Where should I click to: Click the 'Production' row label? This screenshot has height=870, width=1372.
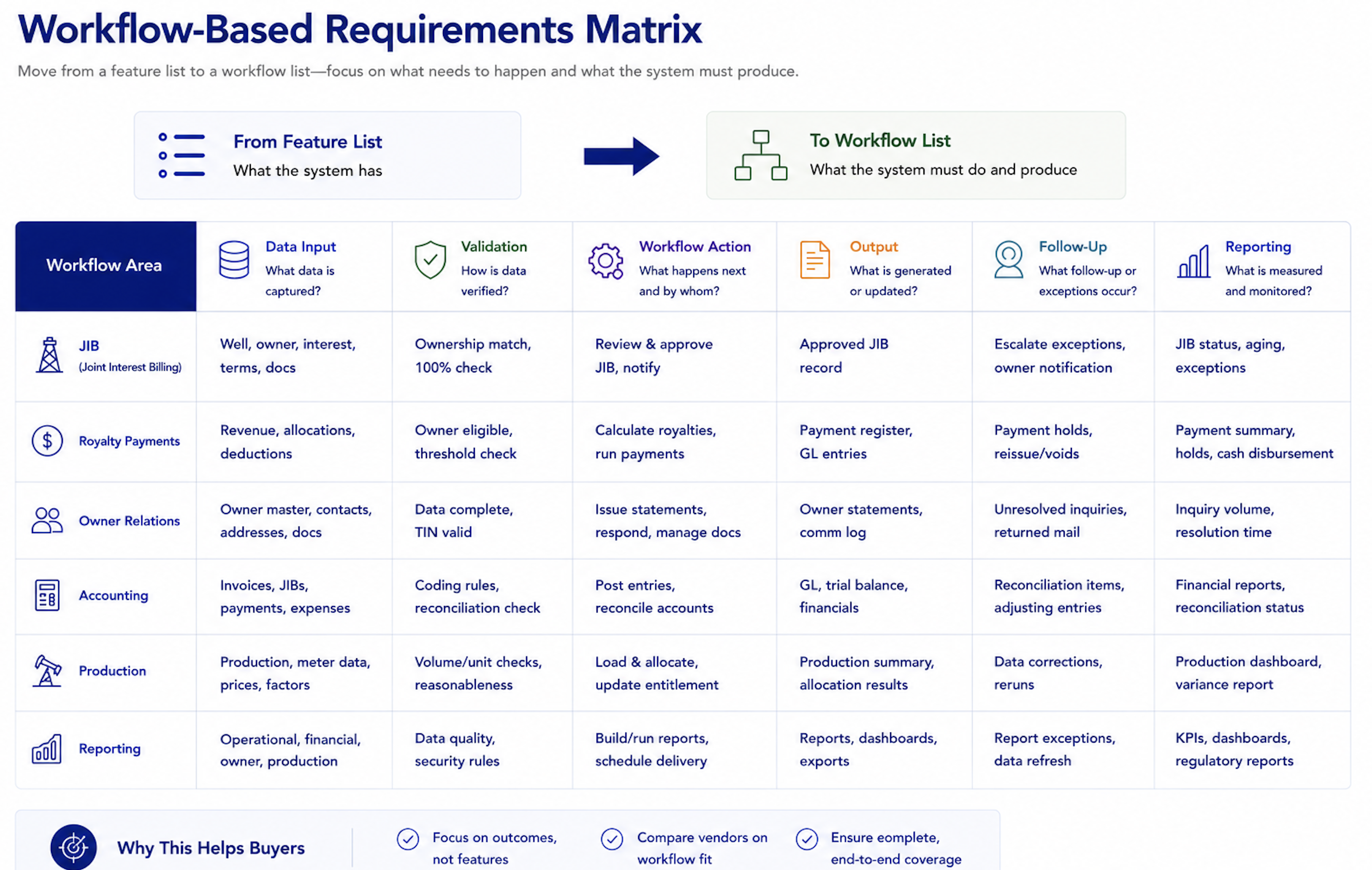tap(112, 671)
